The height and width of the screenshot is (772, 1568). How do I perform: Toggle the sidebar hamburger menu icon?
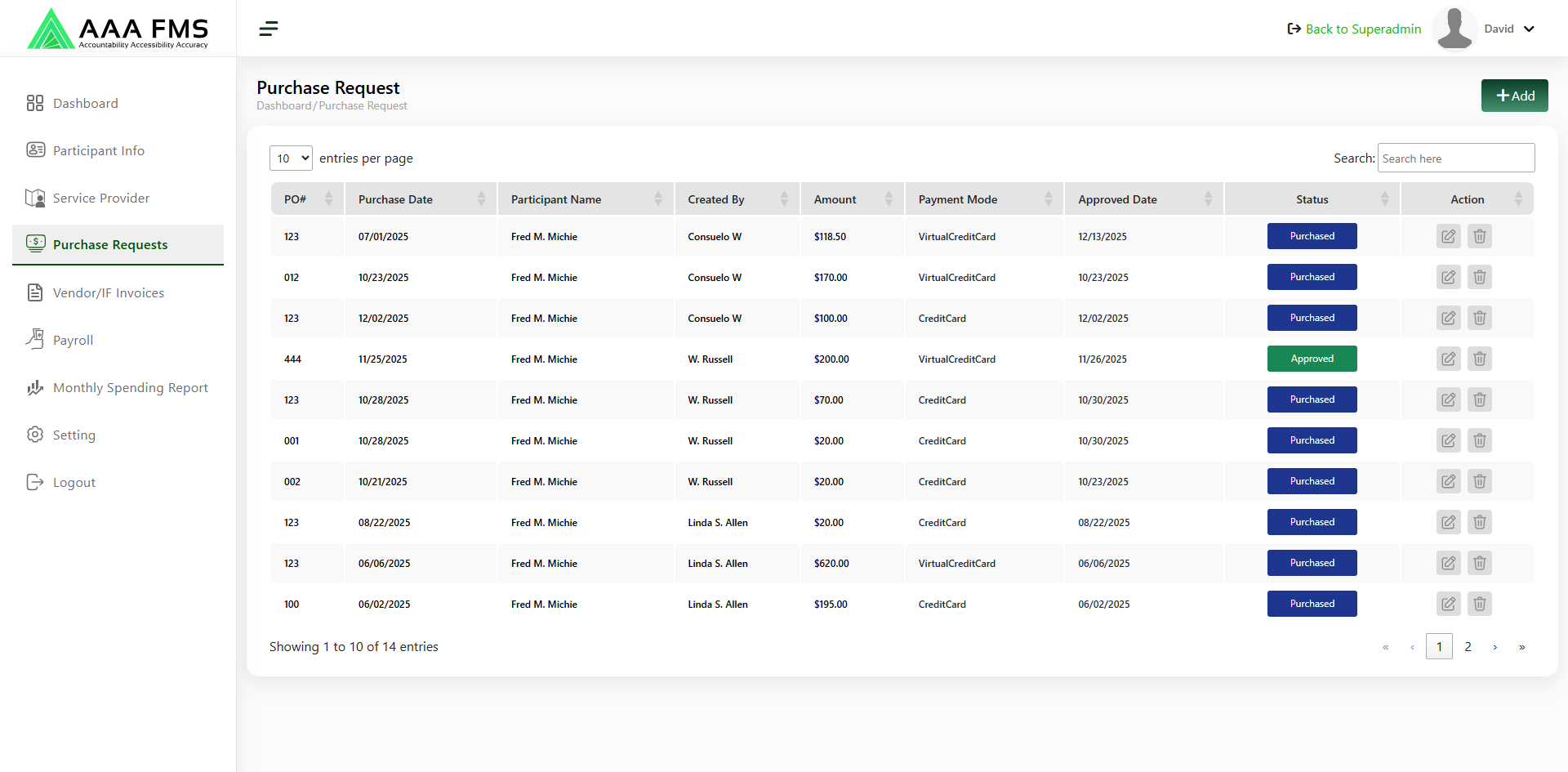click(269, 29)
